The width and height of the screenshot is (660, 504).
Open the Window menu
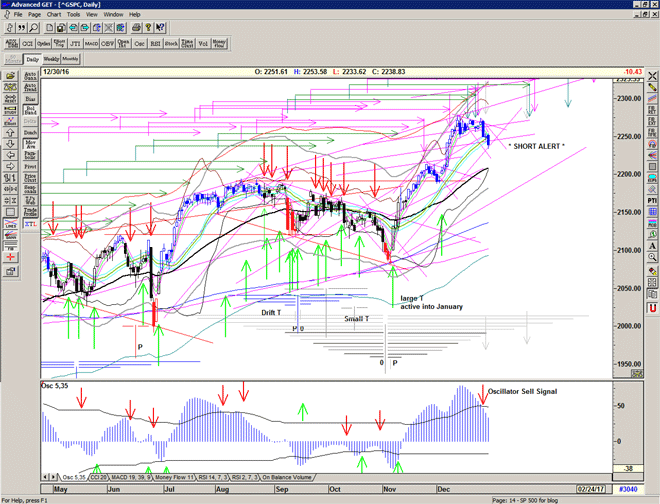tap(113, 15)
